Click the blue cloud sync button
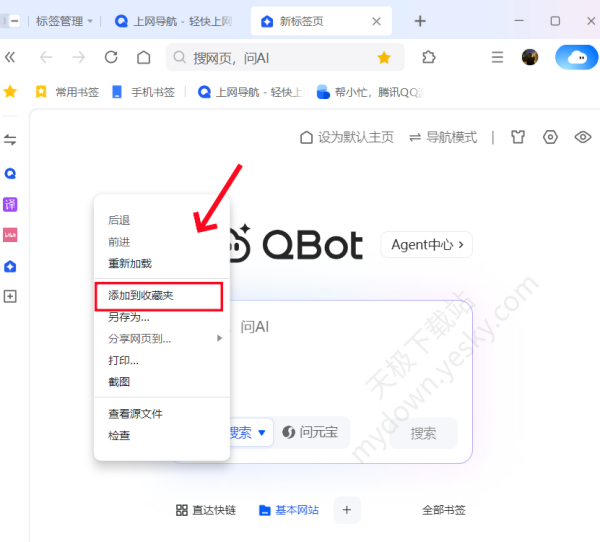This screenshot has width=600, height=542. (x=576, y=58)
